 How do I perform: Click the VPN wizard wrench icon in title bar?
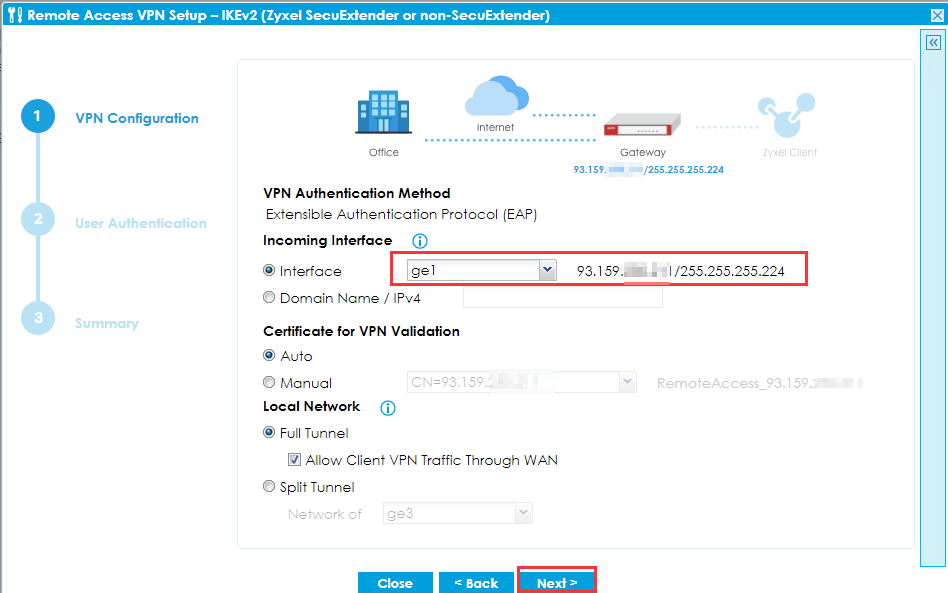point(14,14)
